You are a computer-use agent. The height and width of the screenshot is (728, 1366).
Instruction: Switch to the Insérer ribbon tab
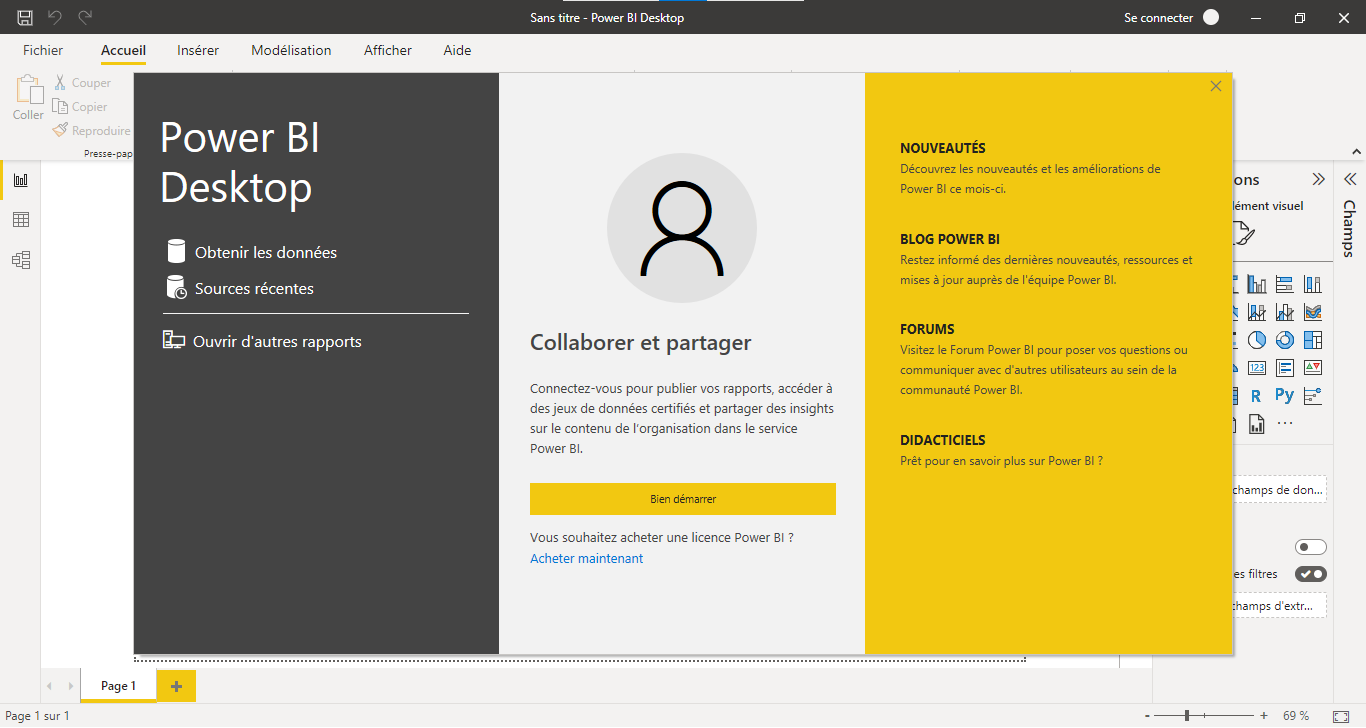(198, 50)
